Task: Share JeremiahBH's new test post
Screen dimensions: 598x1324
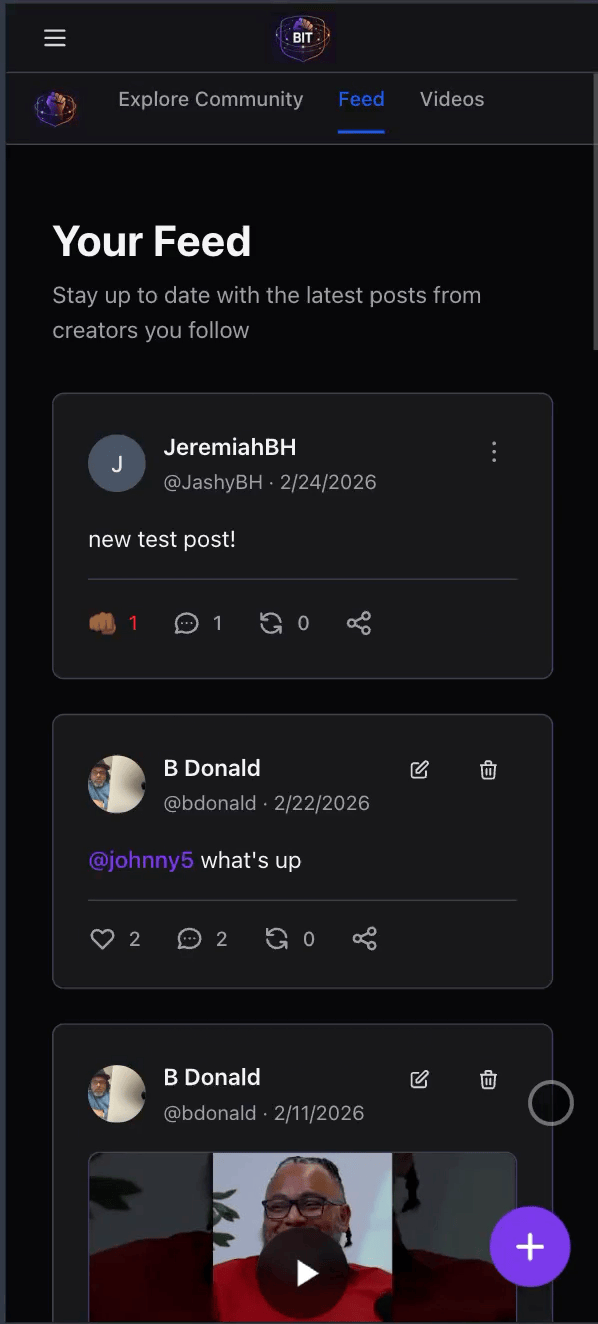Action: (x=359, y=622)
